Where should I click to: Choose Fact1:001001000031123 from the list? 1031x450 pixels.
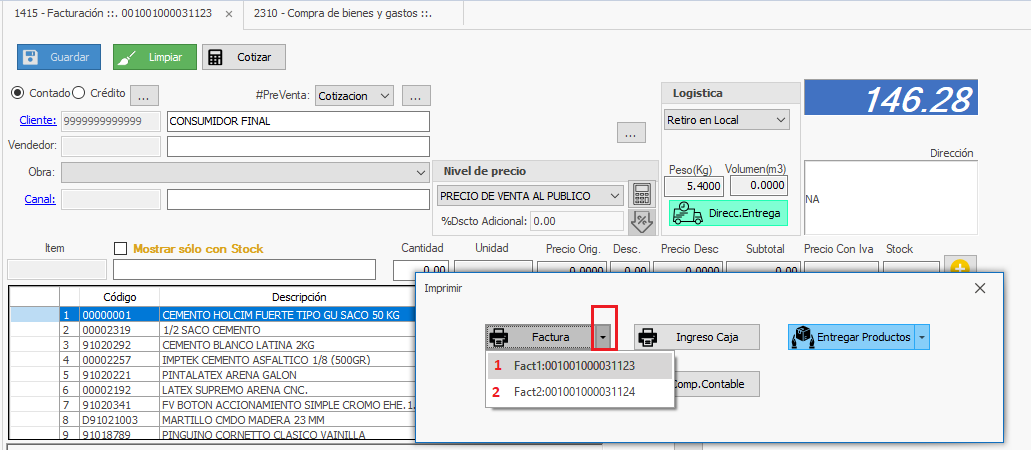pyautogui.click(x=574, y=366)
